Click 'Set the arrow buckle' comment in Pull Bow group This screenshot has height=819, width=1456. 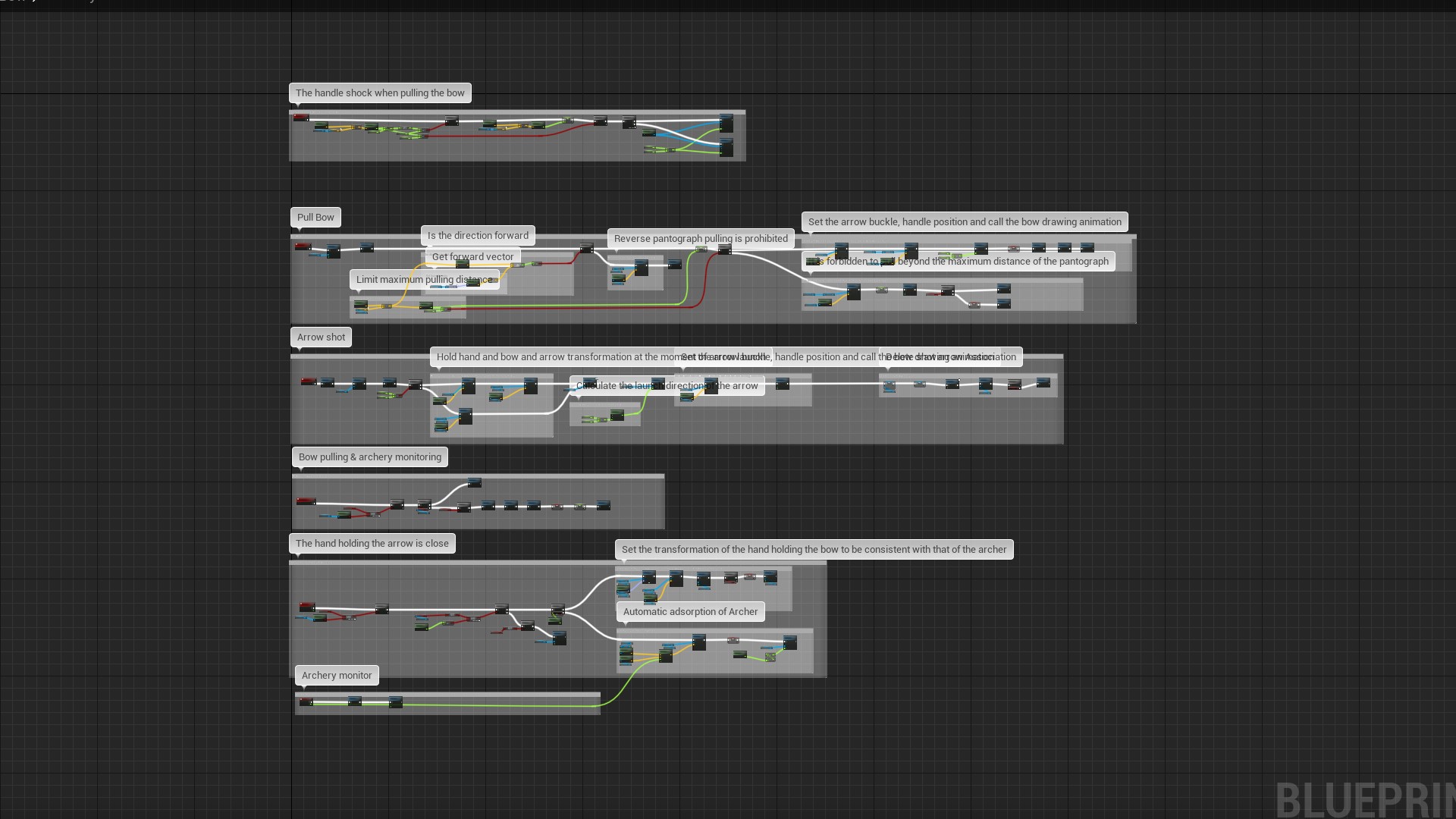coord(964,222)
